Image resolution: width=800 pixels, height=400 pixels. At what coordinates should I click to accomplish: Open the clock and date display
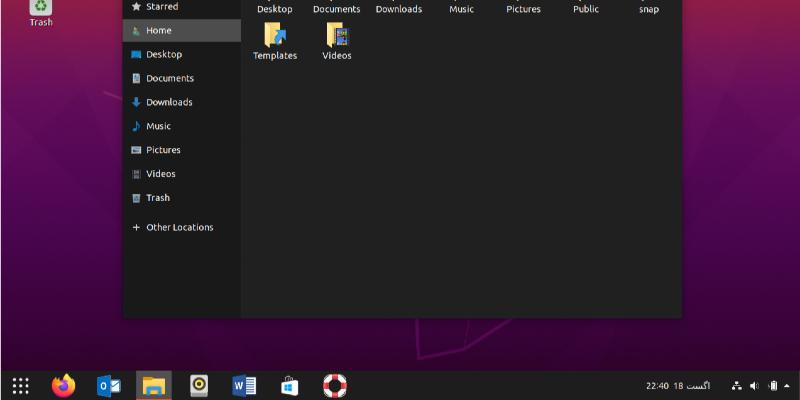click(x=678, y=386)
